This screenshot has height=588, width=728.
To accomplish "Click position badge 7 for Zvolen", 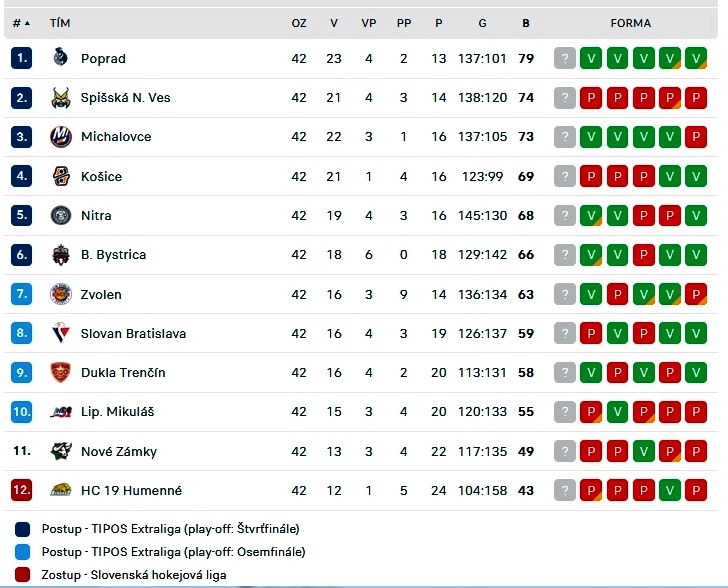I will click(x=21, y=294).
